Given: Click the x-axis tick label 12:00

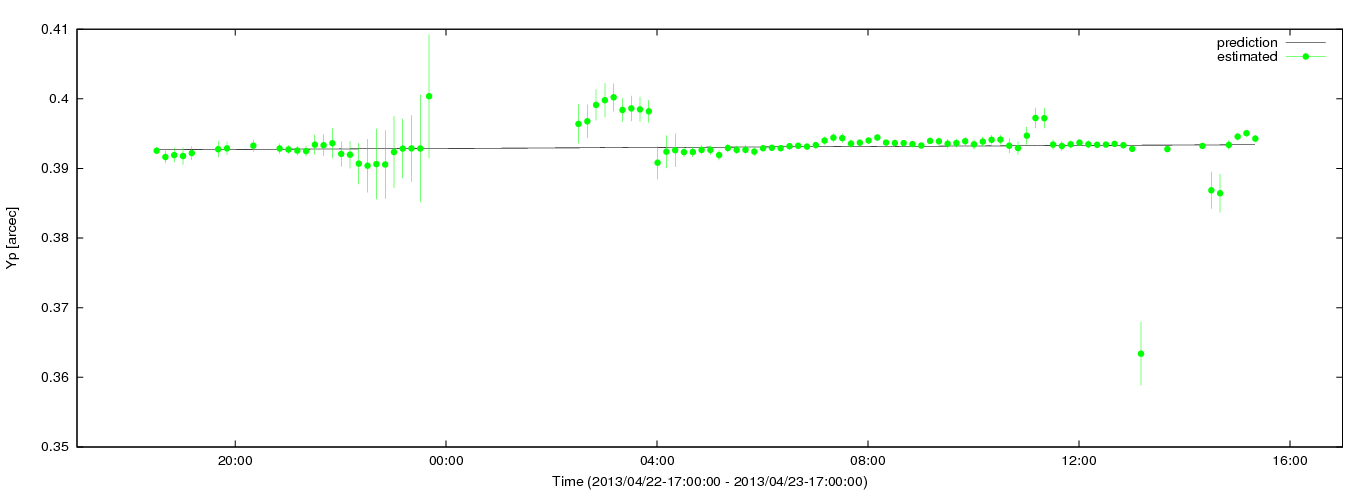Looking at the screenshot, I should tap(1079, 461).
